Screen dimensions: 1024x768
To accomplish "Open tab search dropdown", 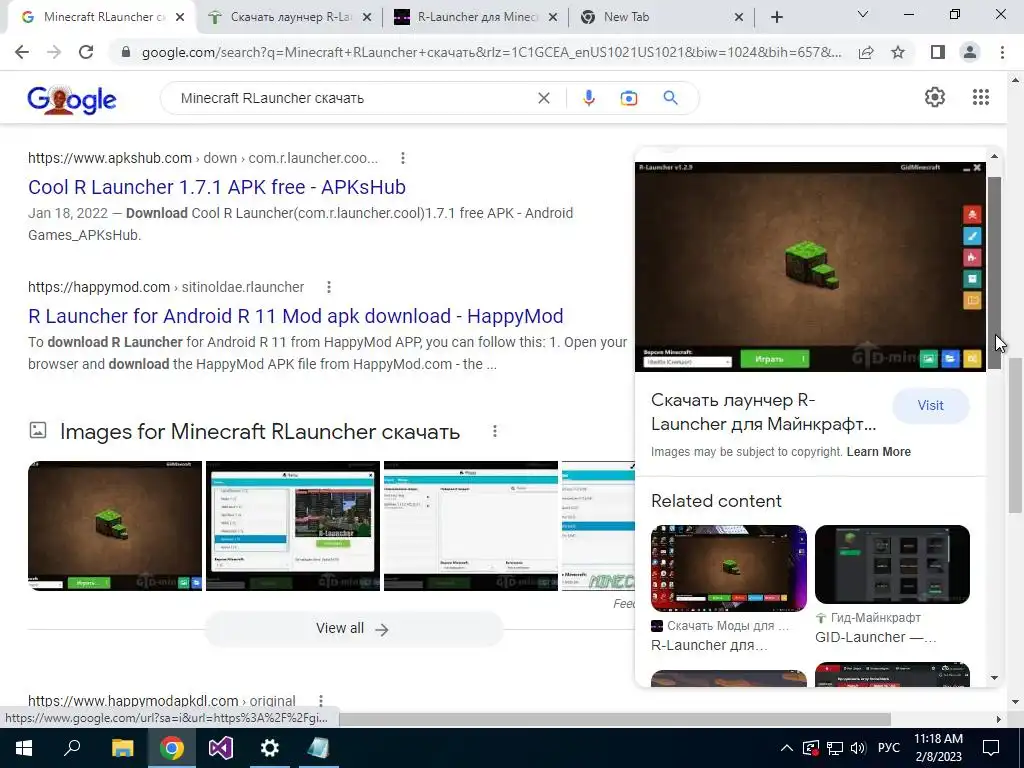I will click(x=863, y=14).
